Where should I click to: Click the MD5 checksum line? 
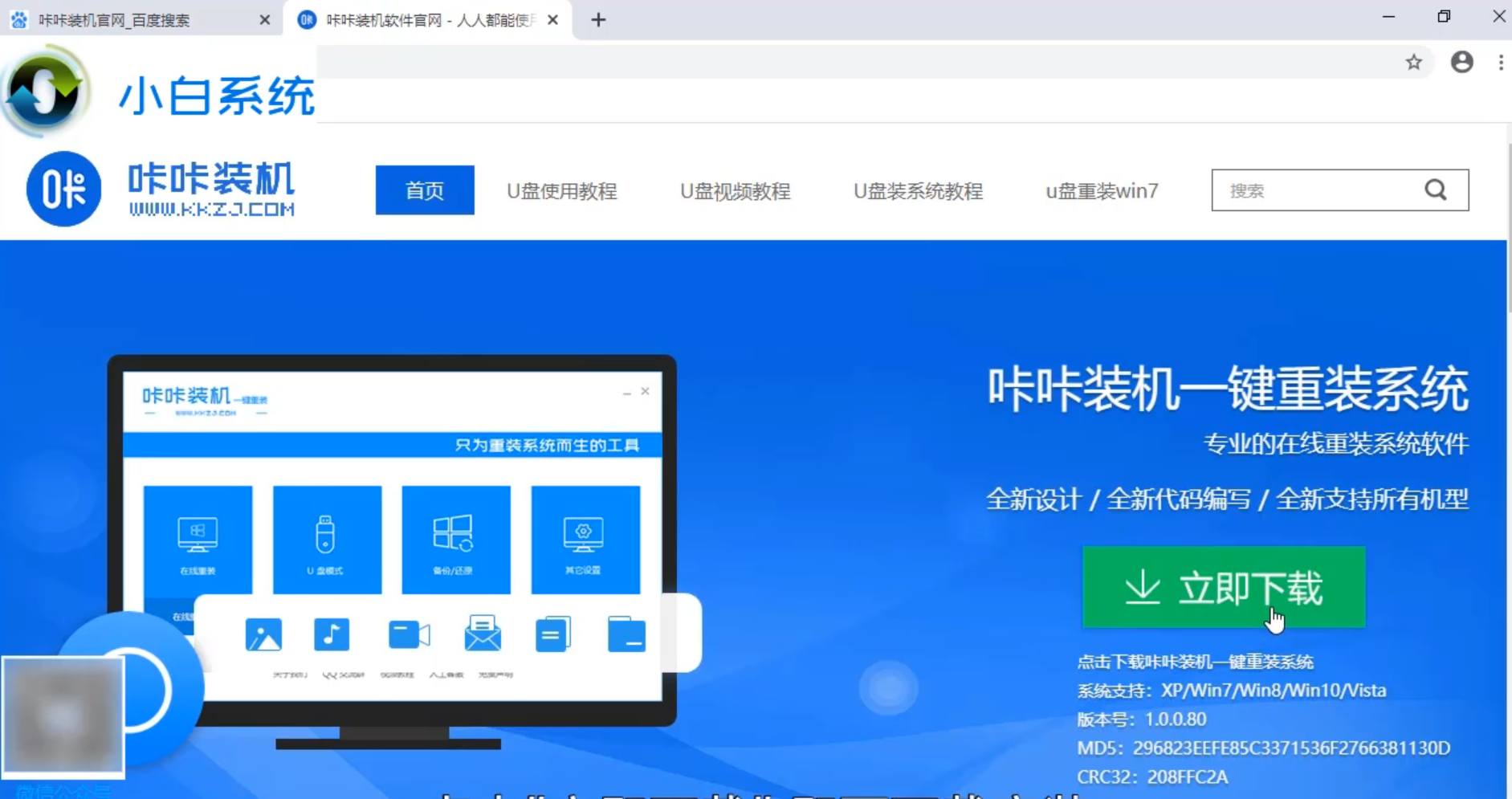(x=1264, y=748)
